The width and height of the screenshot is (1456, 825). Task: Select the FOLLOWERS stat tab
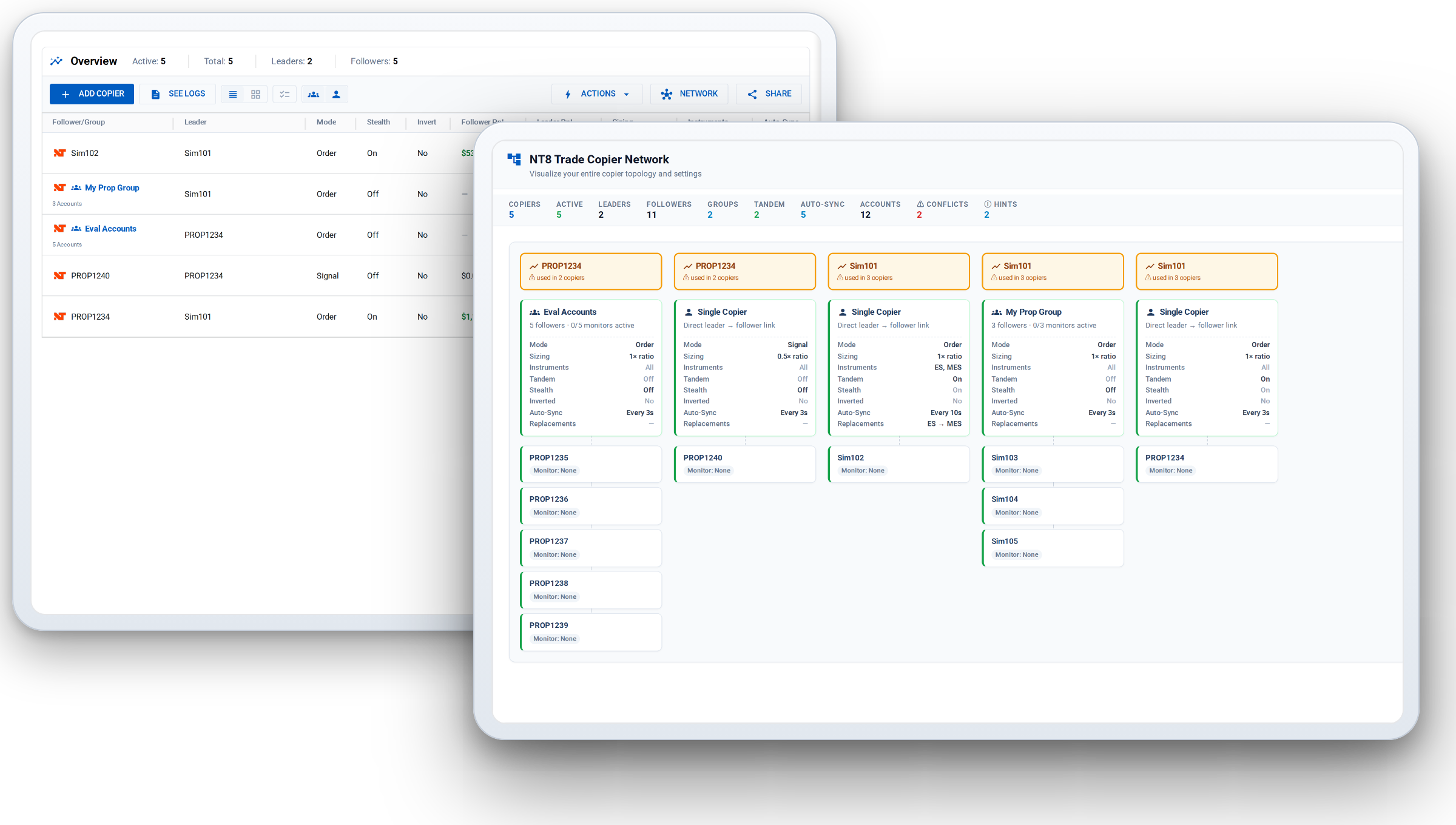pos(669,209)
